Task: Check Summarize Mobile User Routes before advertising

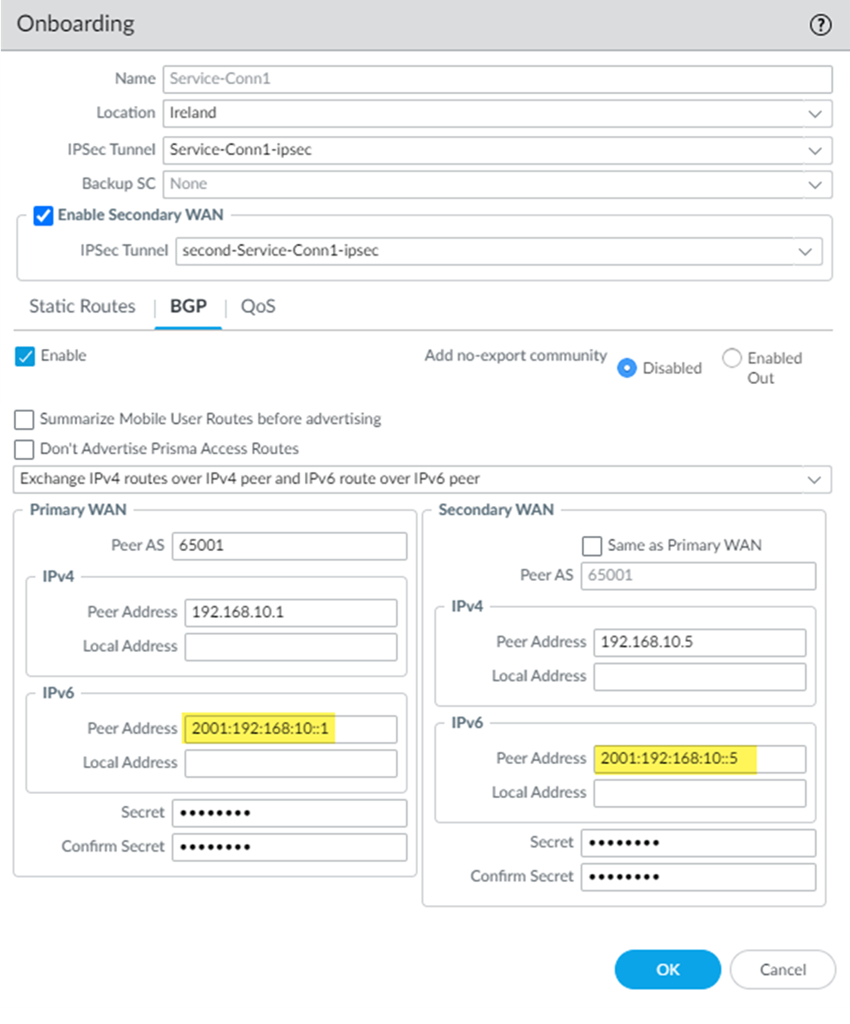Action: click(x=25, y=419)
